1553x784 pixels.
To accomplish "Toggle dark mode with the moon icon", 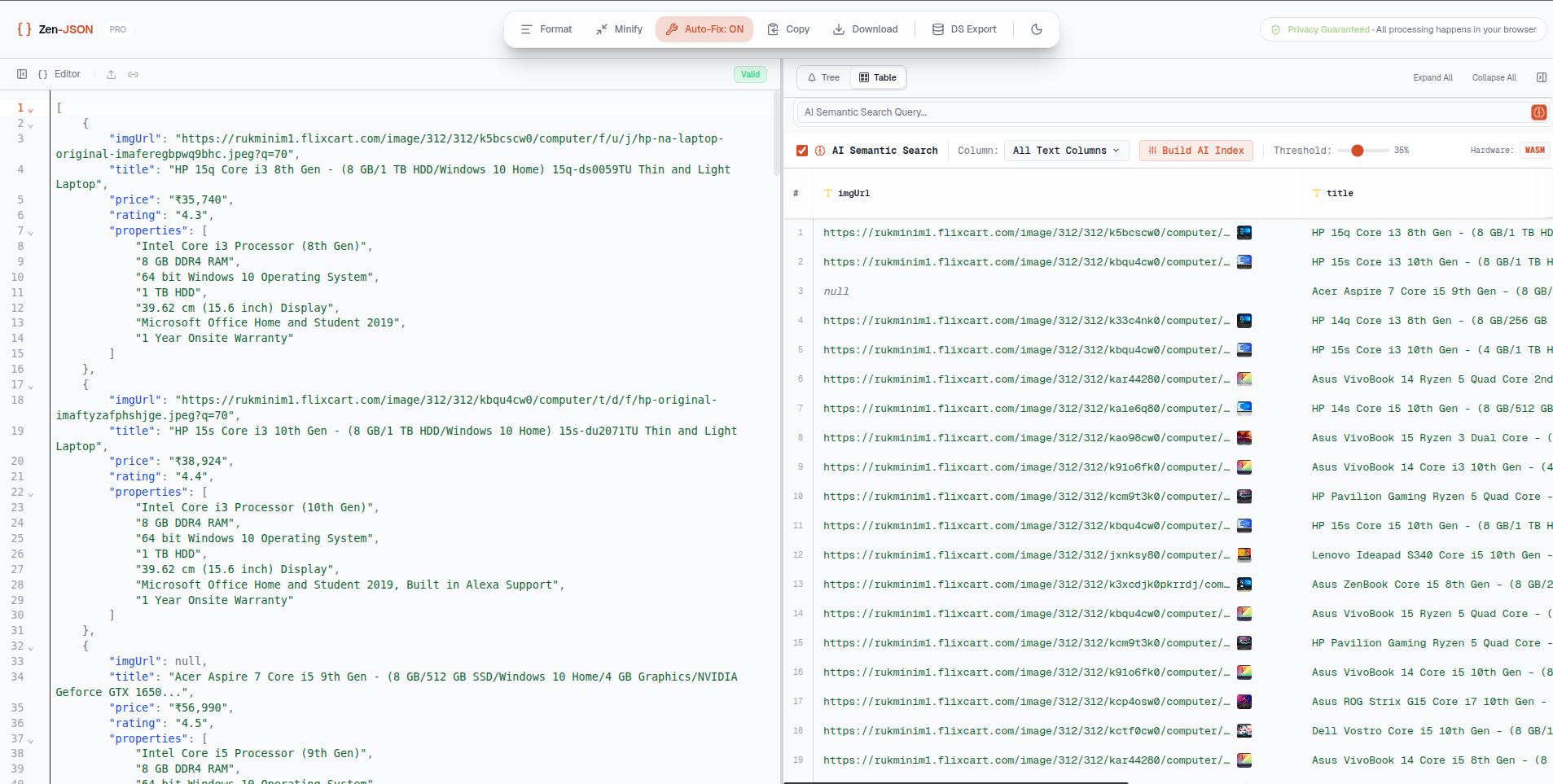I will coord(1037,29).
